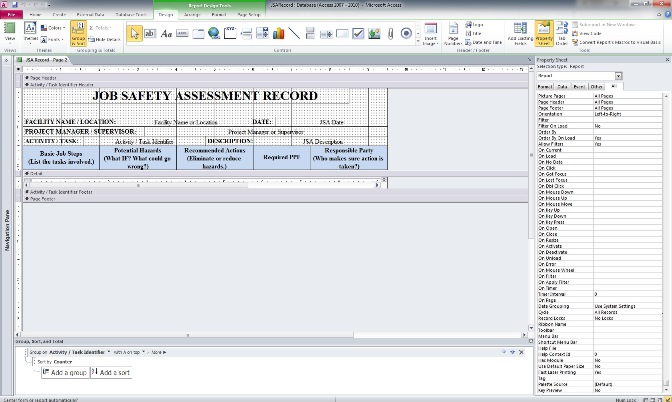This screenshot has height=402, width=672.
Task: Delete the group using the X icon
Action: (x=521, y=352)
